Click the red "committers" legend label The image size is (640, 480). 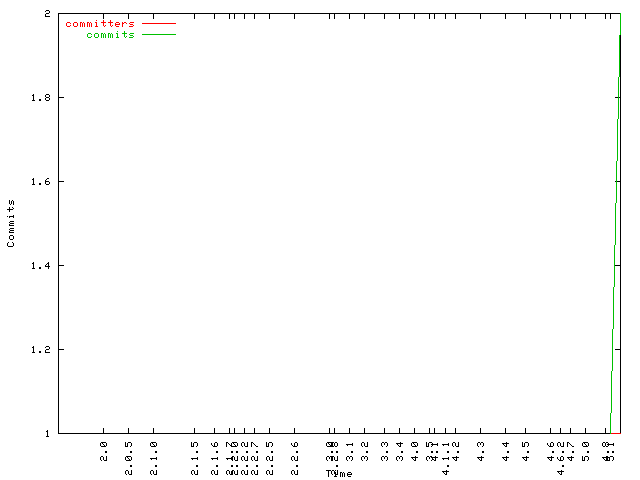99,23
